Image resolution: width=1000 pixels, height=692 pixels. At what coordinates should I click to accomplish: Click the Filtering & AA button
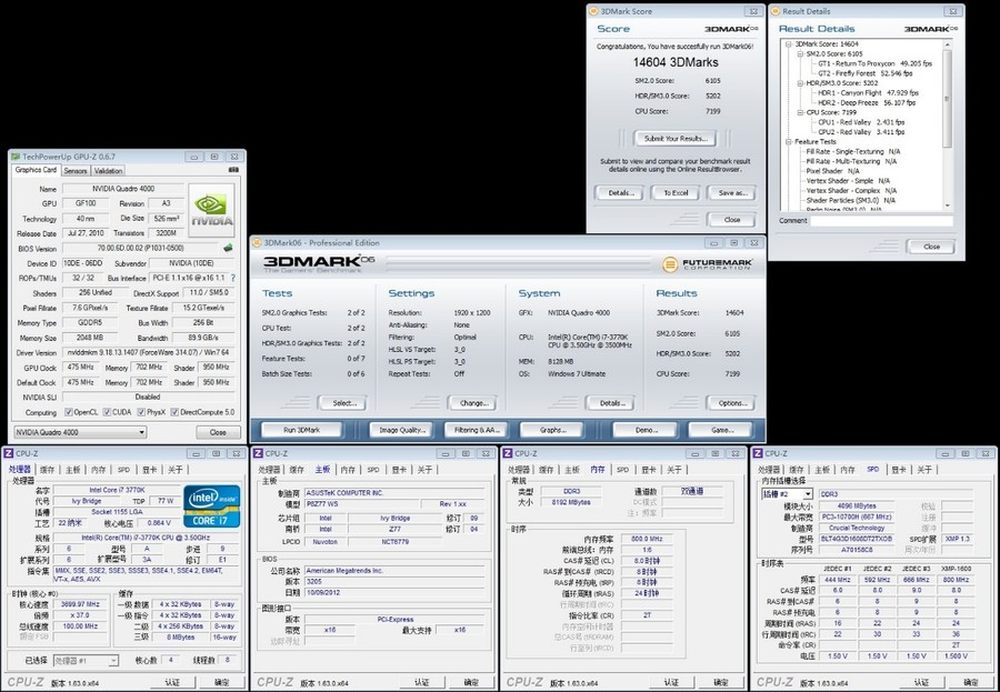476,430
